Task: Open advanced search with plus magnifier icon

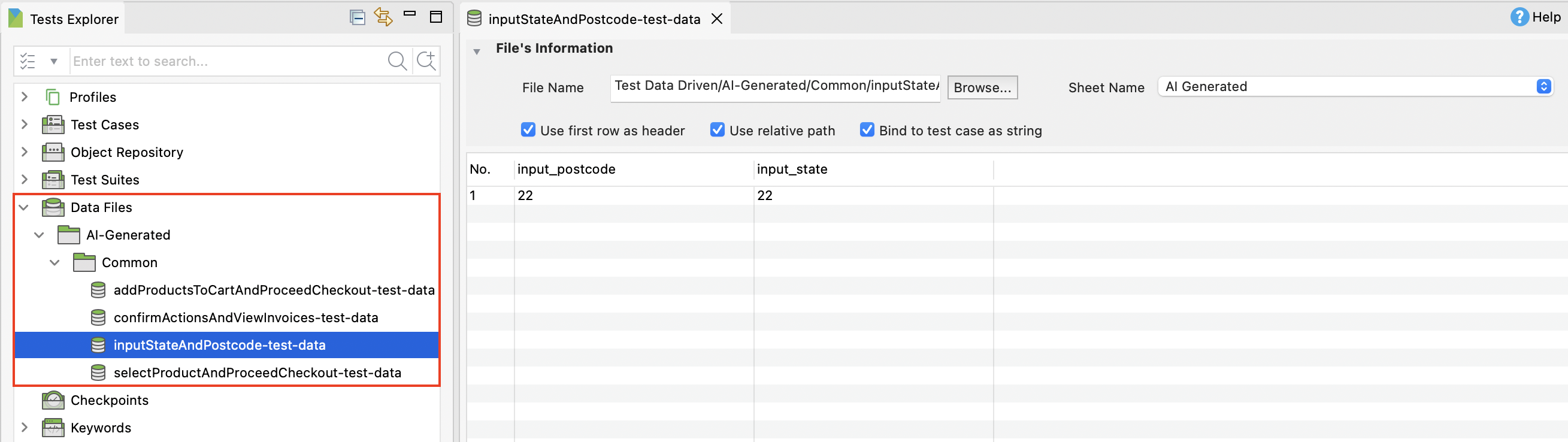Action: click(x=426, y=61)
